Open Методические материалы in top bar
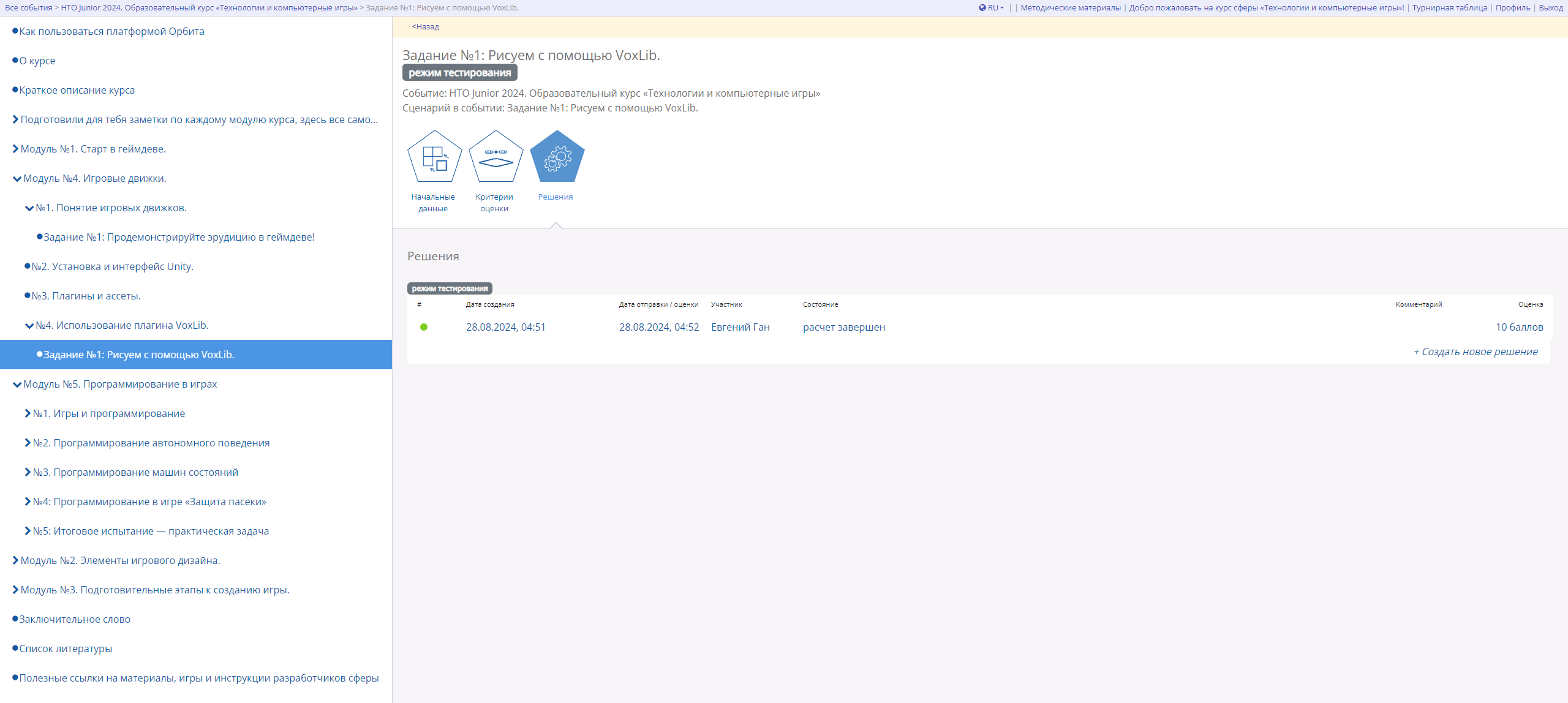The width and height of the screenshot is (1568, 703). click(1070, 8)
